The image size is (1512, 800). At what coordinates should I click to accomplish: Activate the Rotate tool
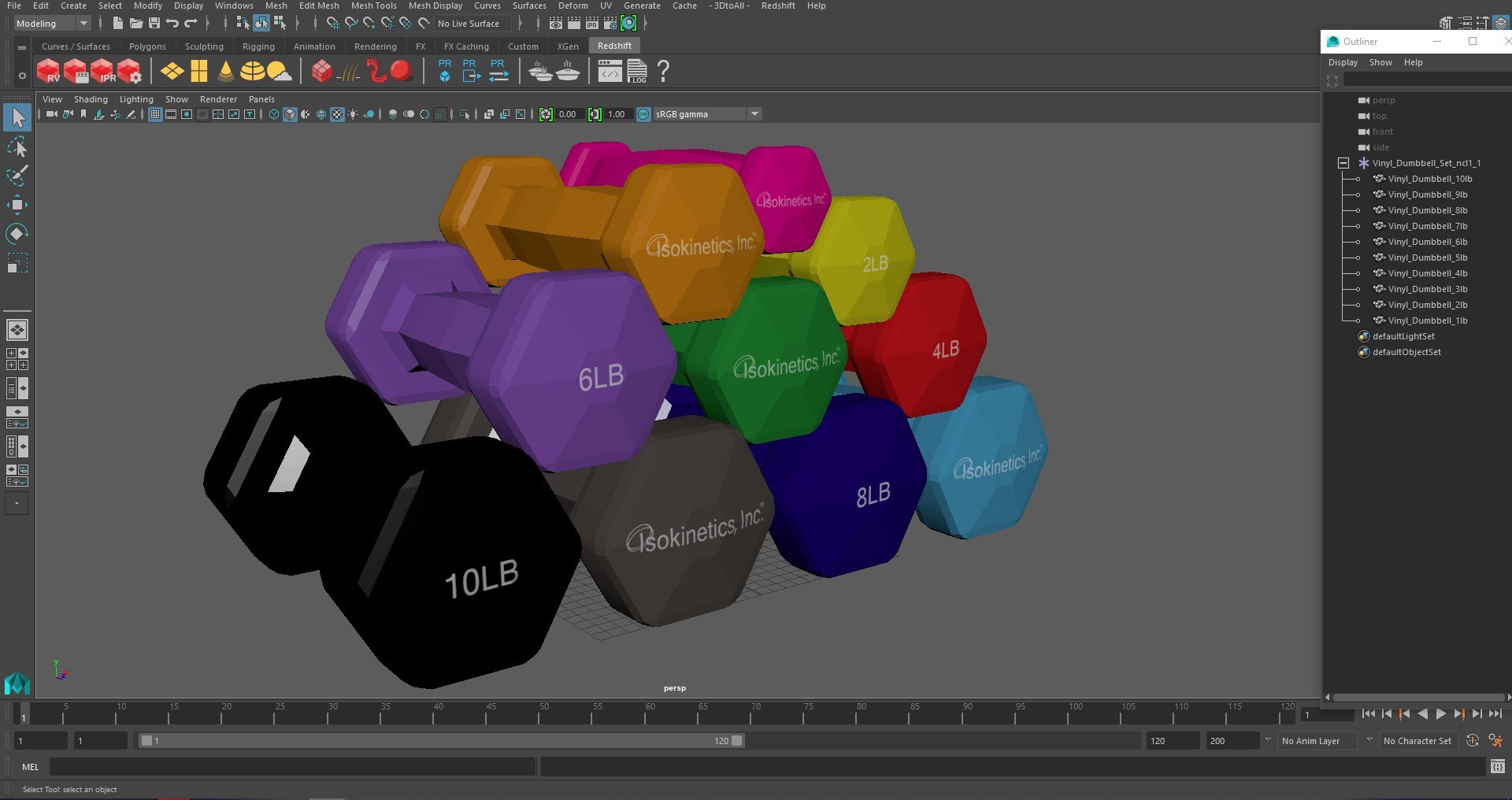17,234
